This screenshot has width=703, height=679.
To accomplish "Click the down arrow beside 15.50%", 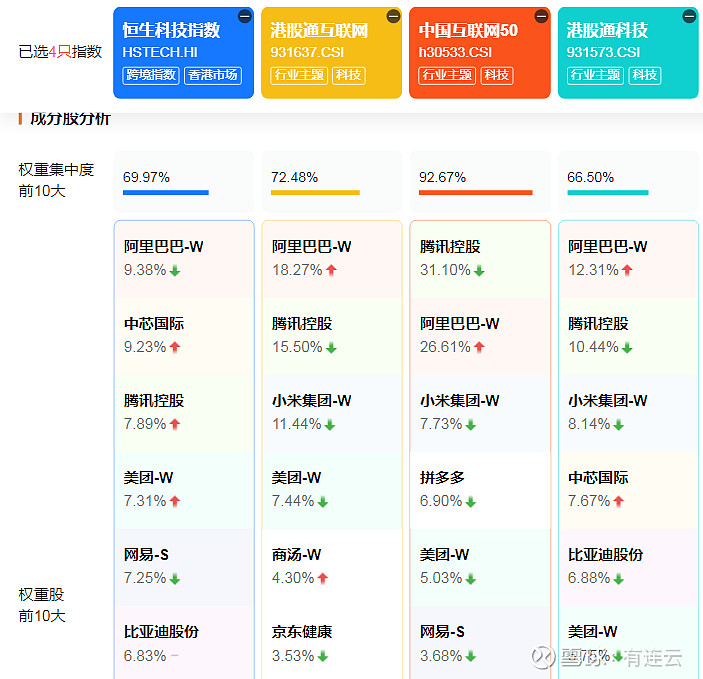I will click(331, 348).
